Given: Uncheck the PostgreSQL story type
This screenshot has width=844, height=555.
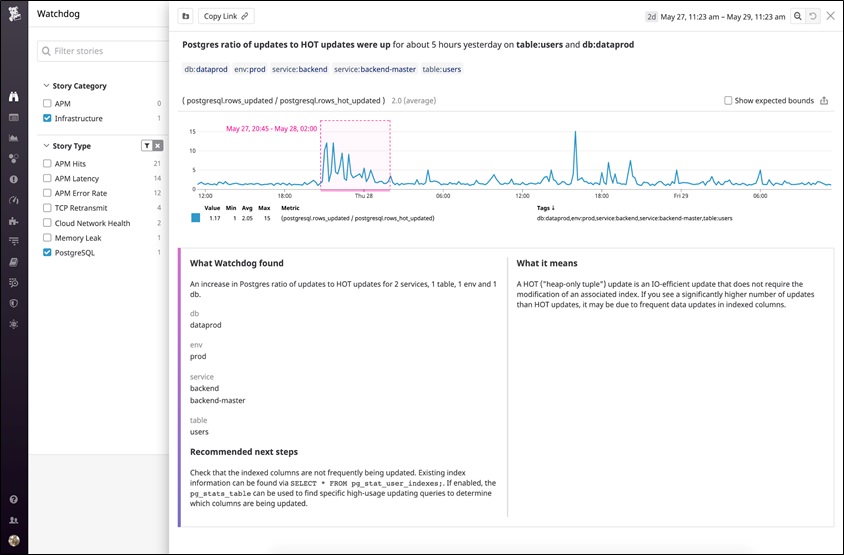Looking at the screenshot, I should point(47,252).
